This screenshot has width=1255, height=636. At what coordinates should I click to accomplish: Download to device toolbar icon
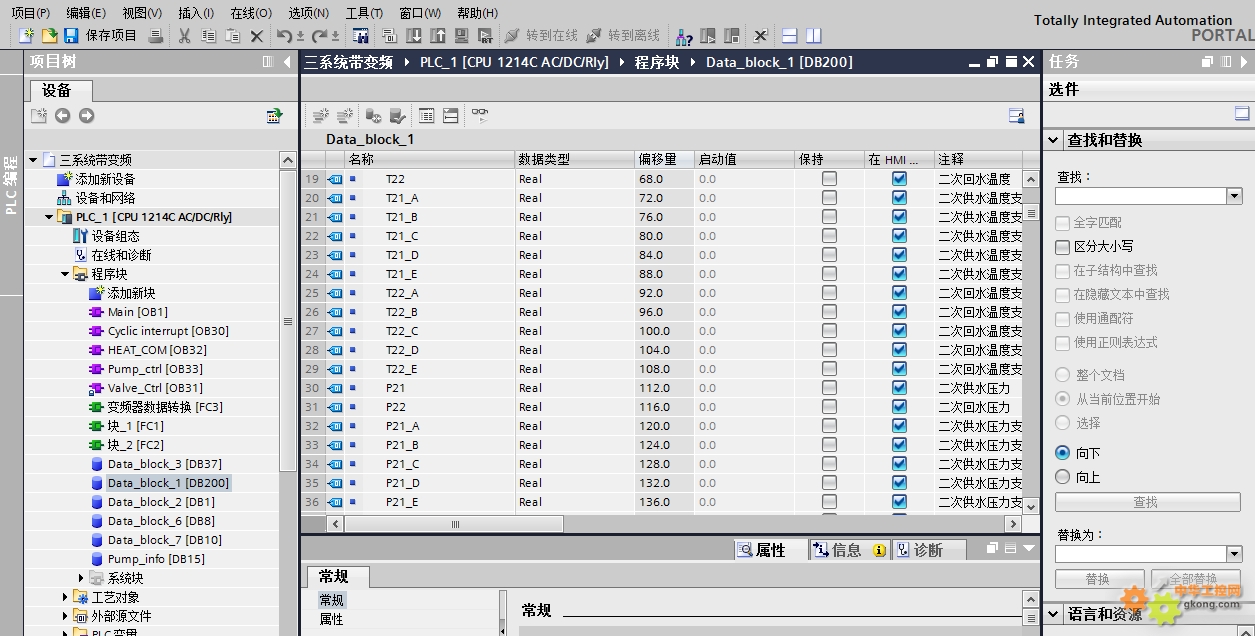click(x=414, y=36)
